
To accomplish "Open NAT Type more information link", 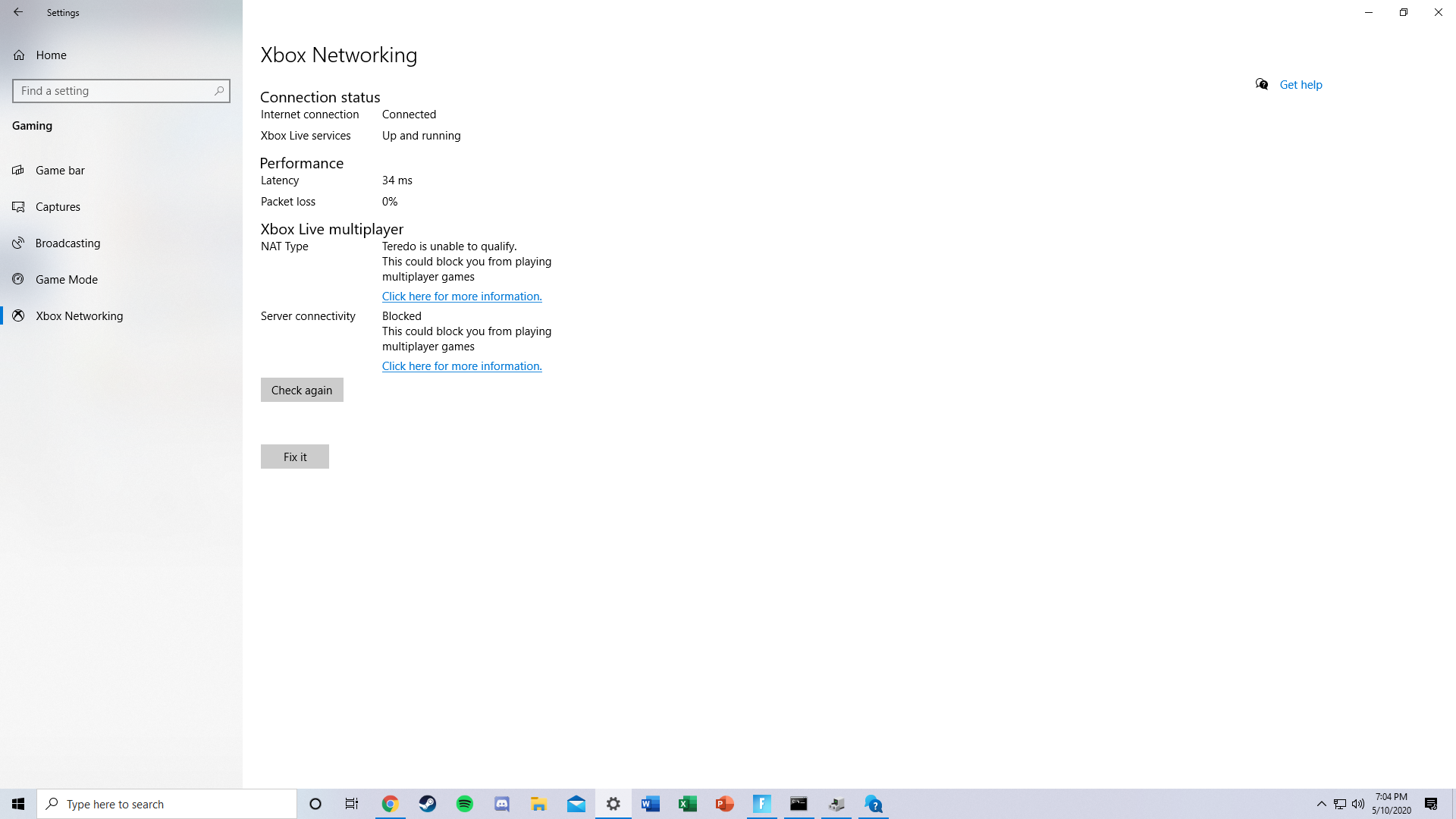I will [x=462, y=297].
